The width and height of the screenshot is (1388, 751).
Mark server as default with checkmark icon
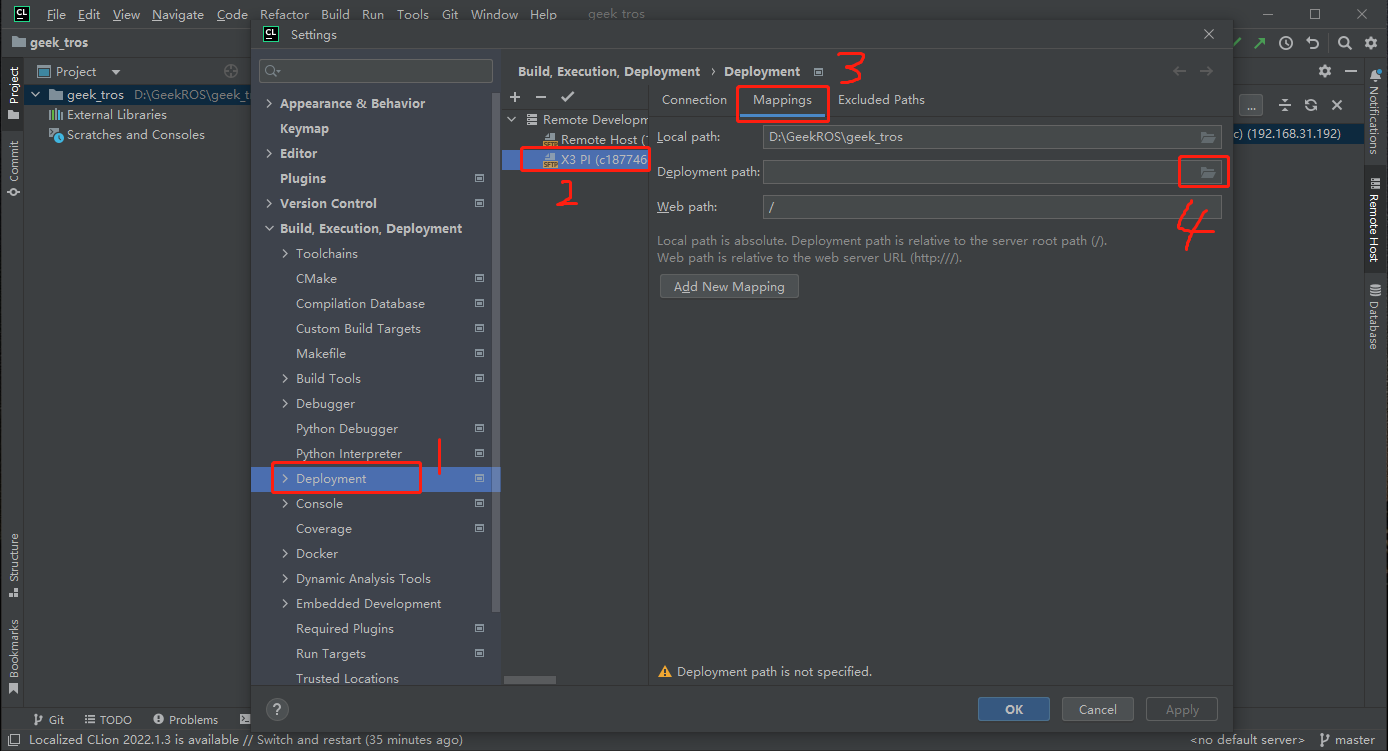coord(567,97)
